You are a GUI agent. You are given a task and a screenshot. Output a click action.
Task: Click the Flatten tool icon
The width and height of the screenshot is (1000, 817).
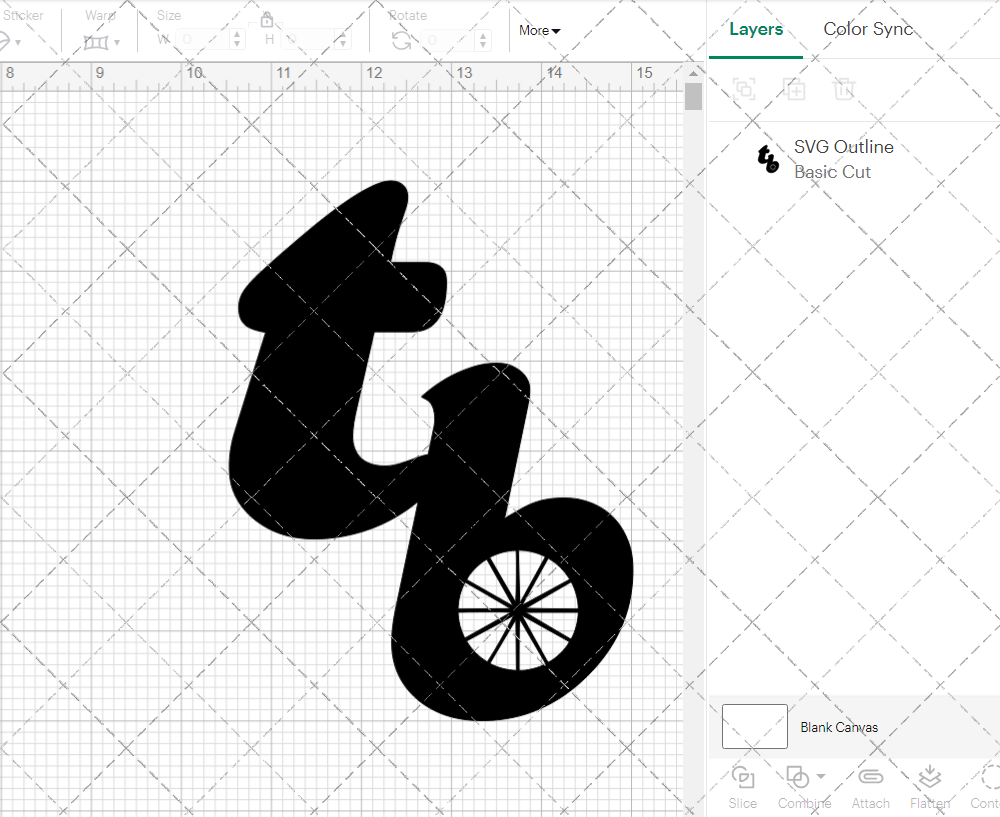pyautogui.click(x=929, y=777)
